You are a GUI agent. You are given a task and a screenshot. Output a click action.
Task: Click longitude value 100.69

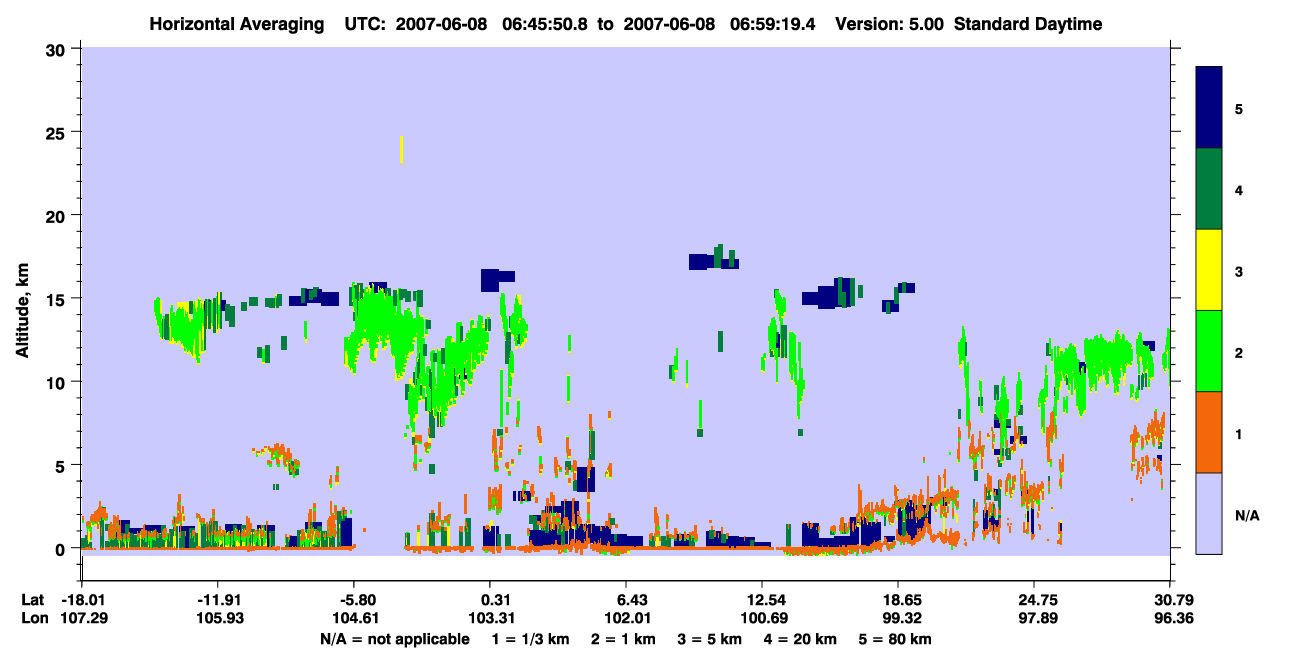point(762,618)
